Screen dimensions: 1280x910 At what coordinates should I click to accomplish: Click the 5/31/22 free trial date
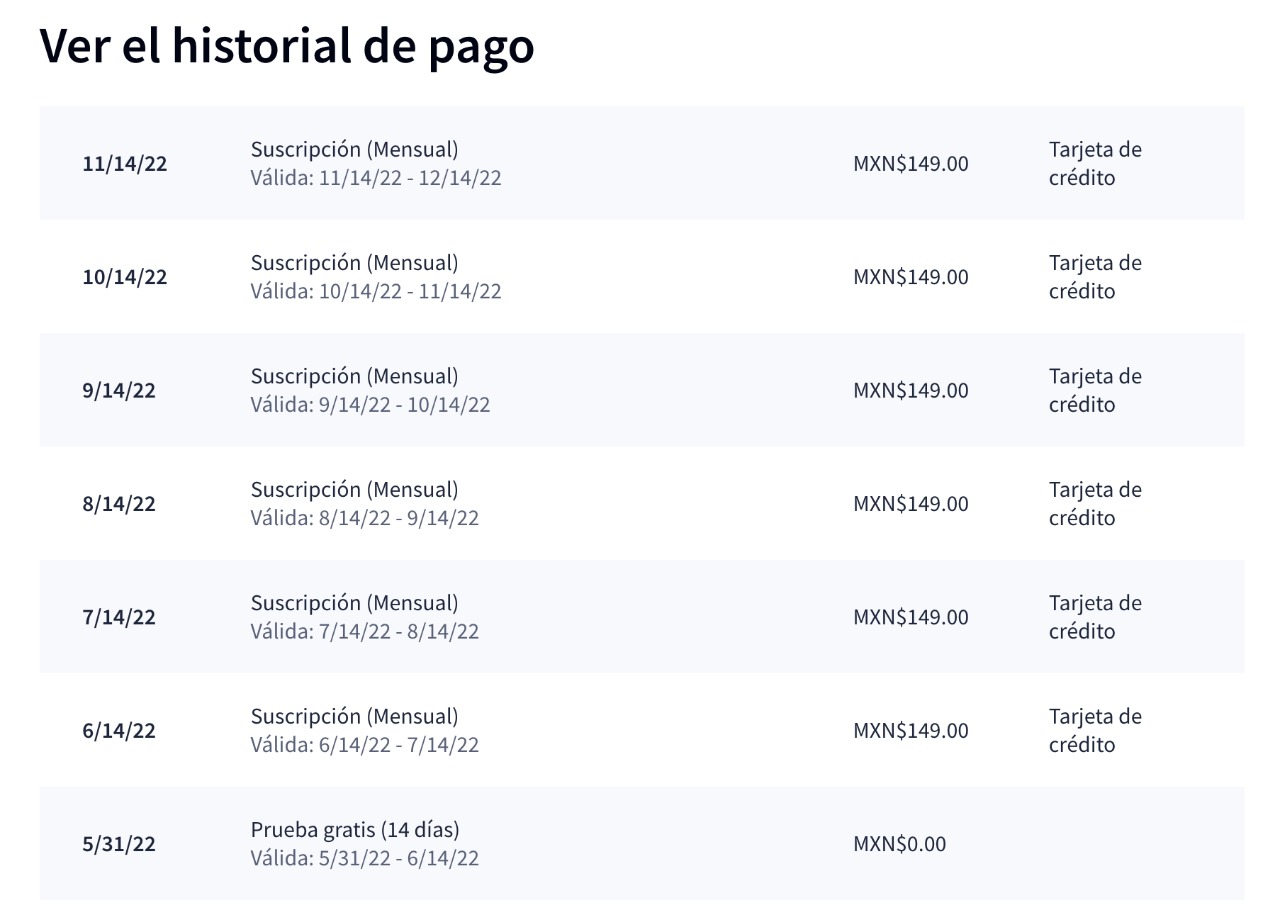(119, 844)
